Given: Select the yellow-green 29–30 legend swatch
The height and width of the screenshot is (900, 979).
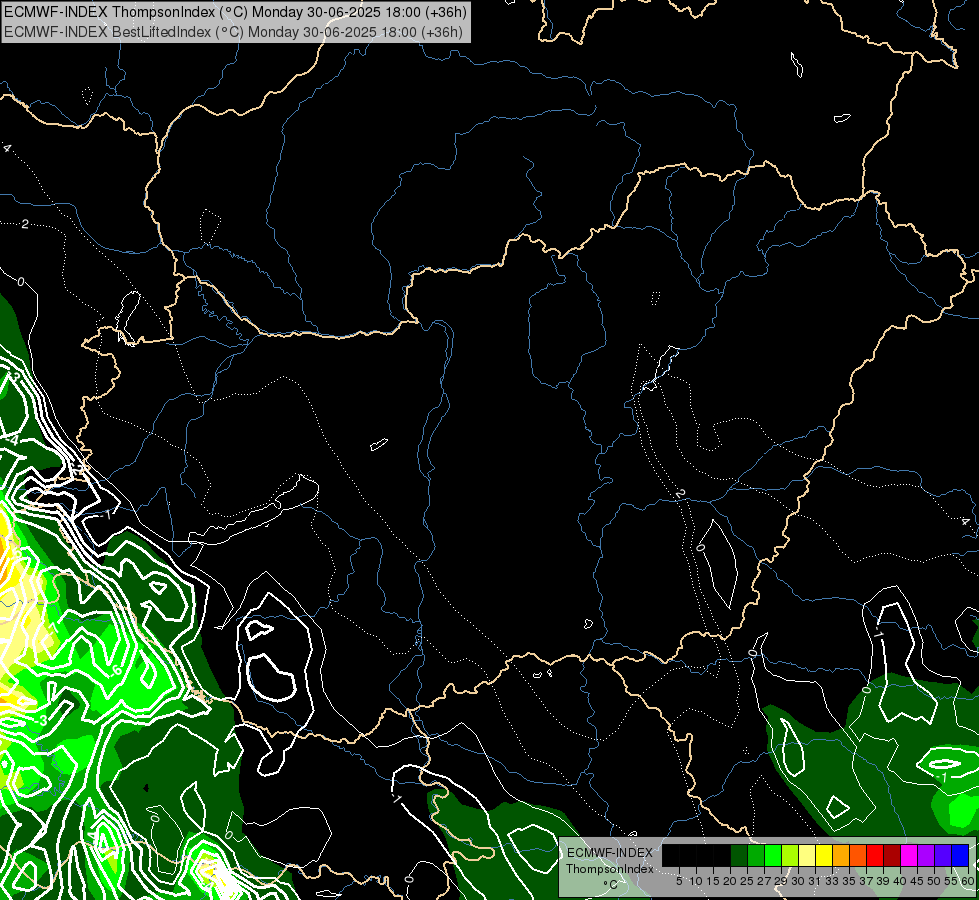Looking at the screenshot, I should point(790,855).
